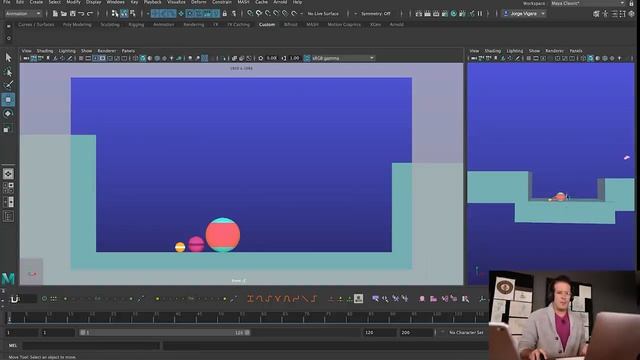
Task: Open the Maya Classic workspace dropdown
Action: tap(587, 3)
